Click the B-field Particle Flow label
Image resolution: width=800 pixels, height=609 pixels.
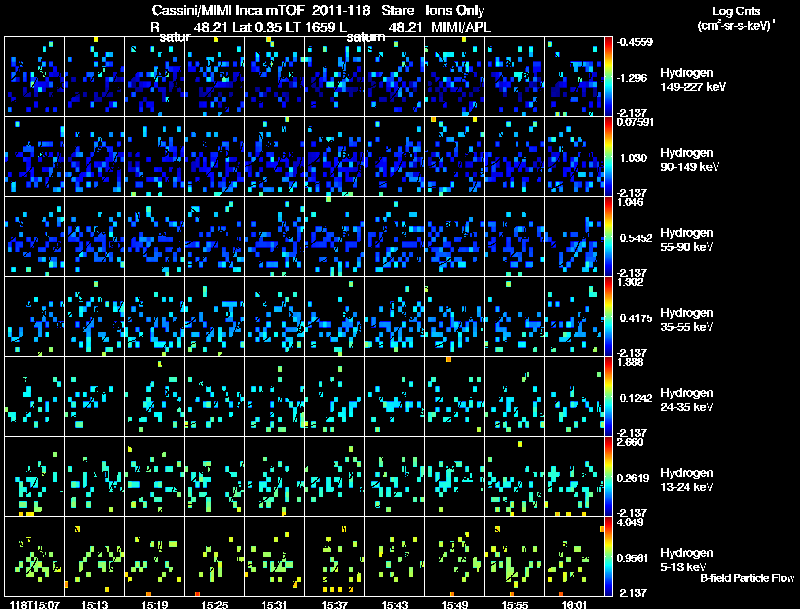coord(747,578)
